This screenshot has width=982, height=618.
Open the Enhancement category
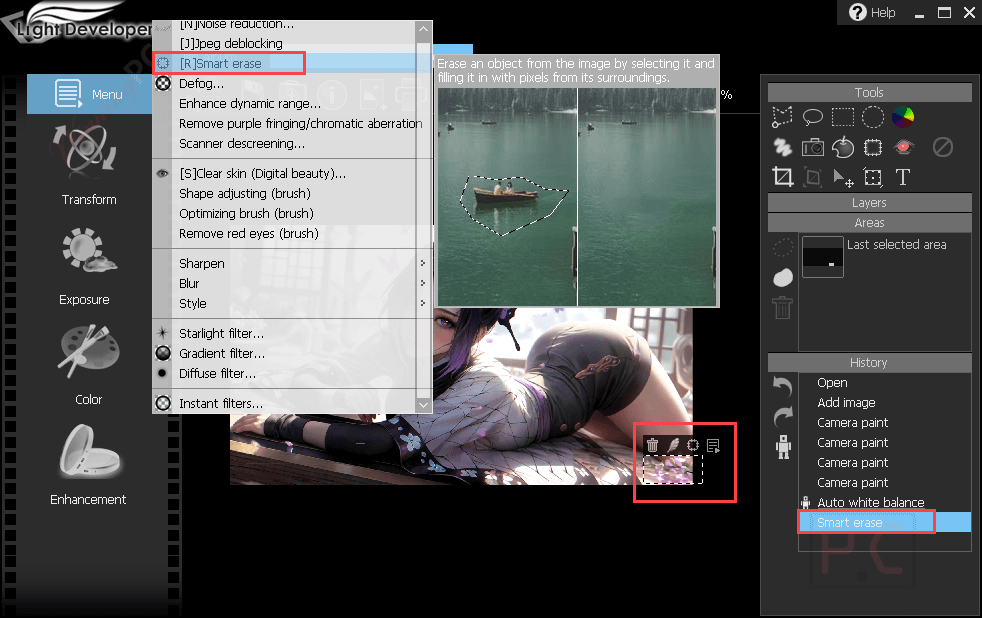[x=88, y=465]
